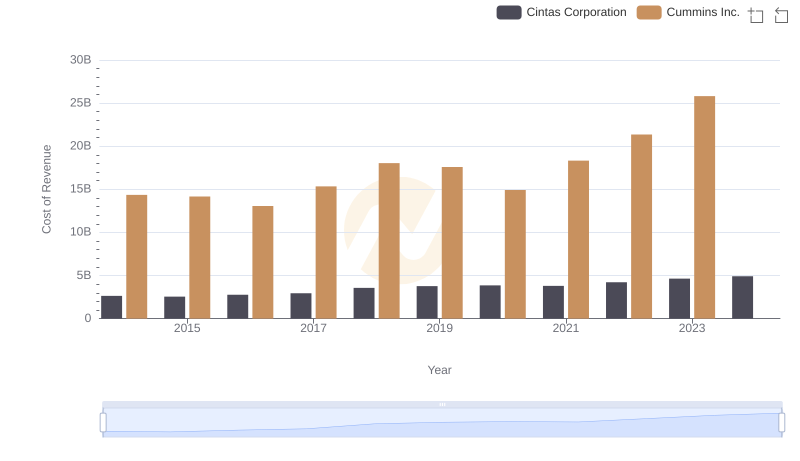
Task: Click the Cummins 2023 bar
Action: 704,207
